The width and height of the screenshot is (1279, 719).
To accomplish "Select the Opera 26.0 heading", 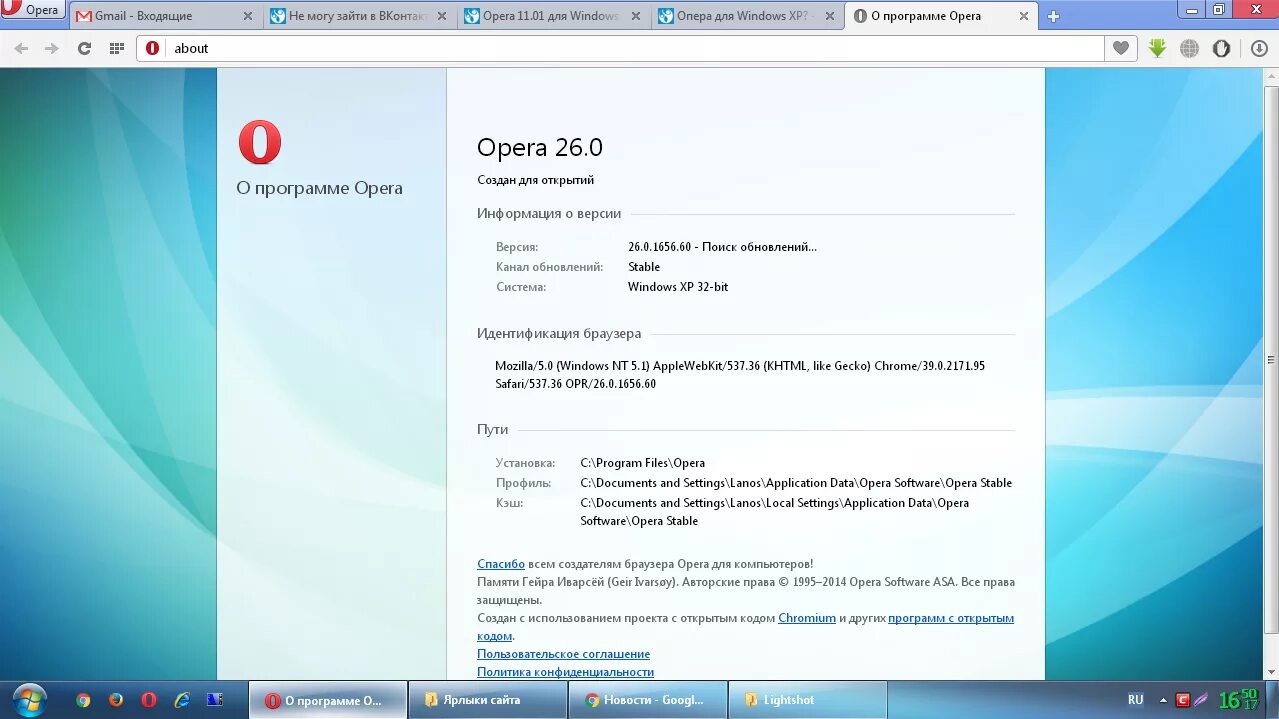I will (540, 148).
